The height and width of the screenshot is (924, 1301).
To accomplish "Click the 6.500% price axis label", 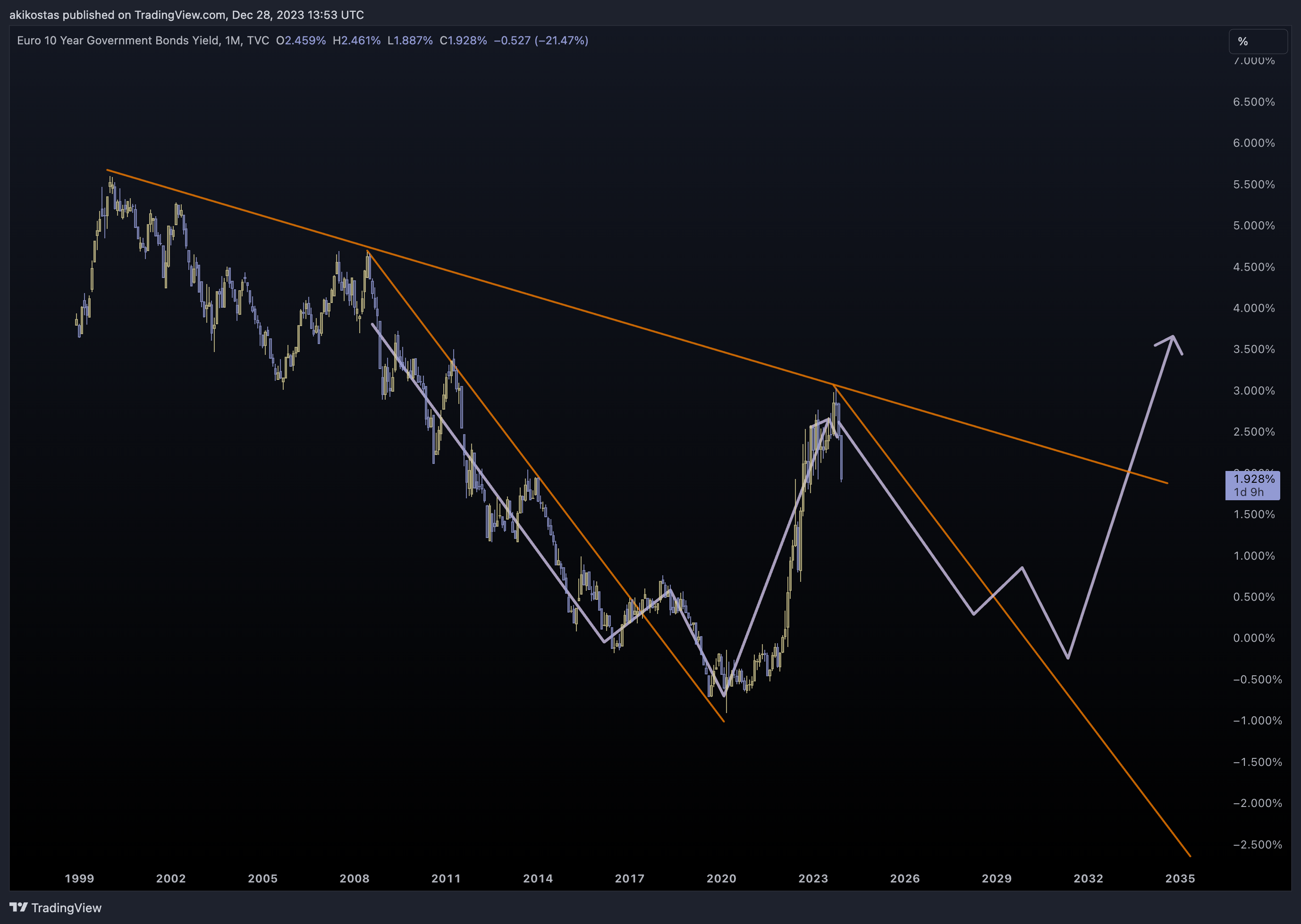I will pyautogui.click(x=1254, y=102).
